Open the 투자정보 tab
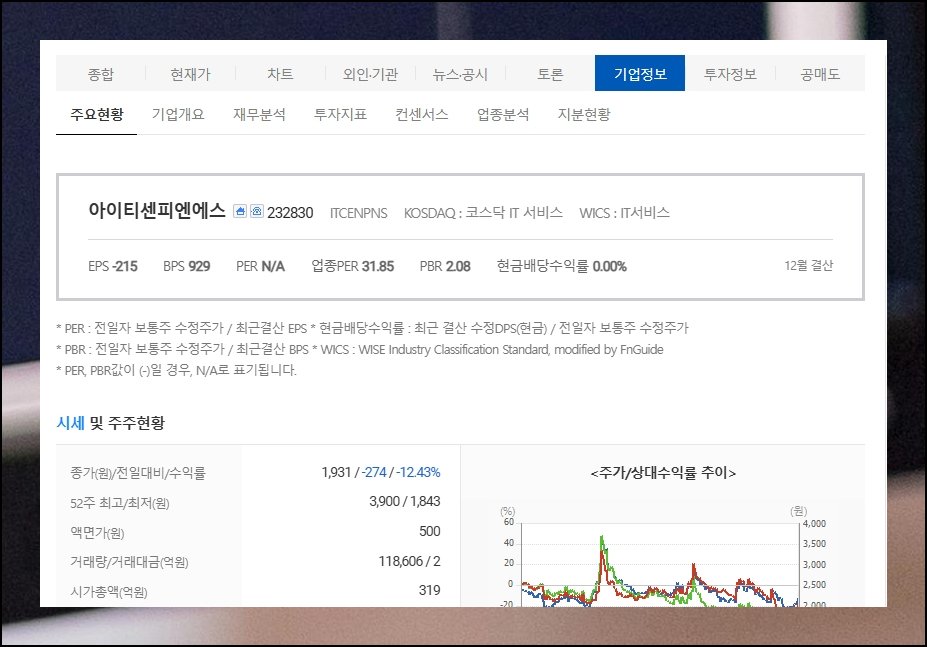927x647 pixels. 730,73
